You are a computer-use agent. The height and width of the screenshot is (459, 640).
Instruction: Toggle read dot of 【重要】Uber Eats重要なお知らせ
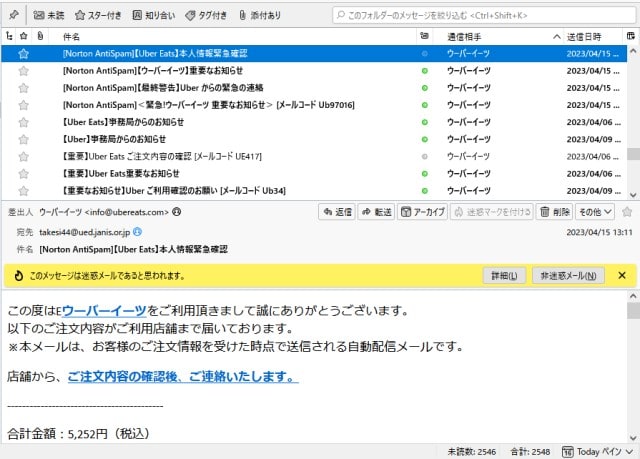pos(424,173)
